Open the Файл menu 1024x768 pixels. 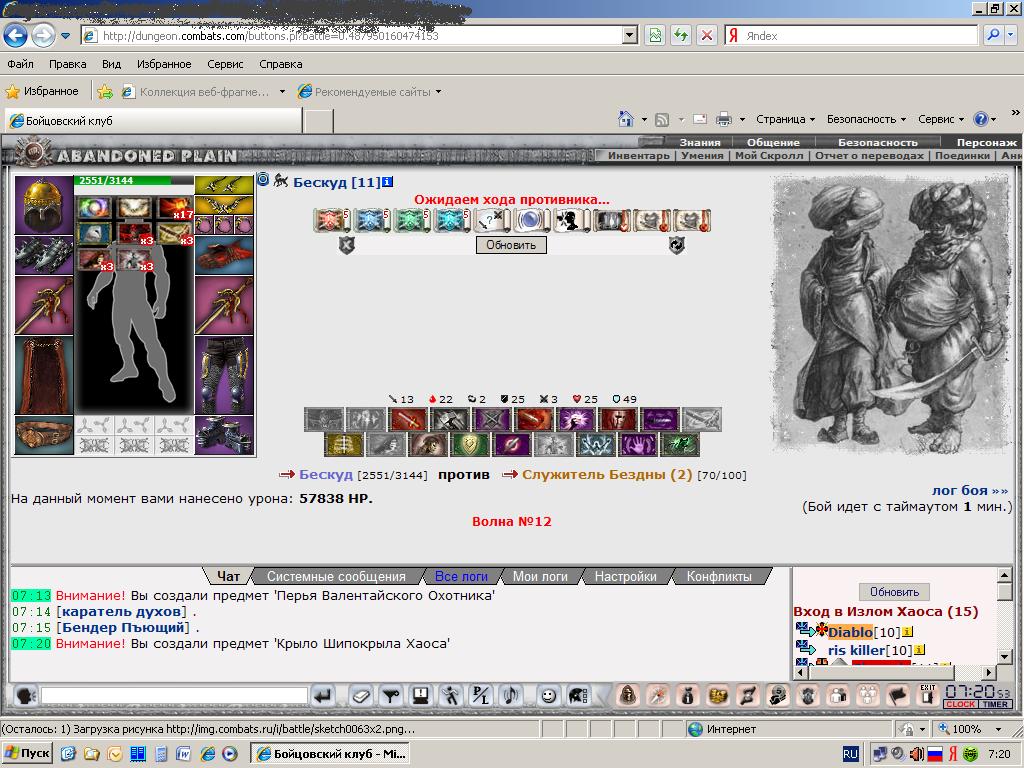[x=20, y=64]
